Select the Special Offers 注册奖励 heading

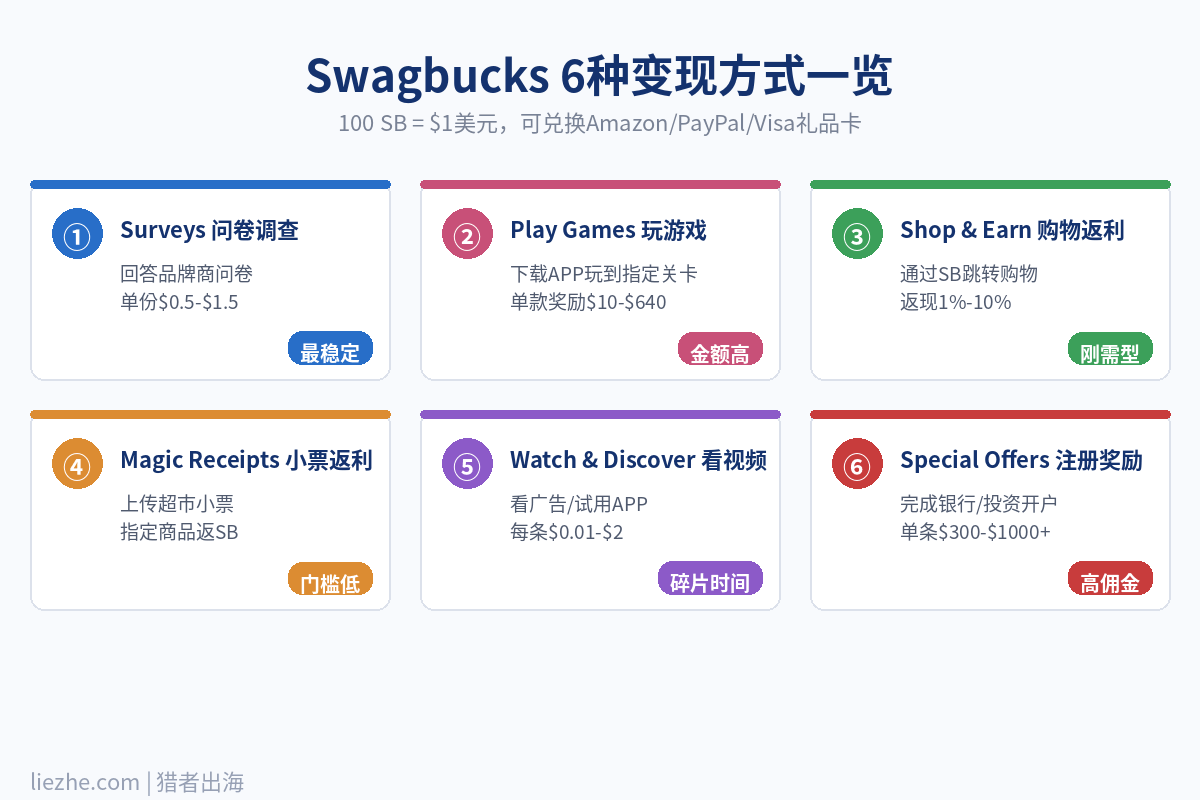pyautogui.click(x=1021, y=460)
